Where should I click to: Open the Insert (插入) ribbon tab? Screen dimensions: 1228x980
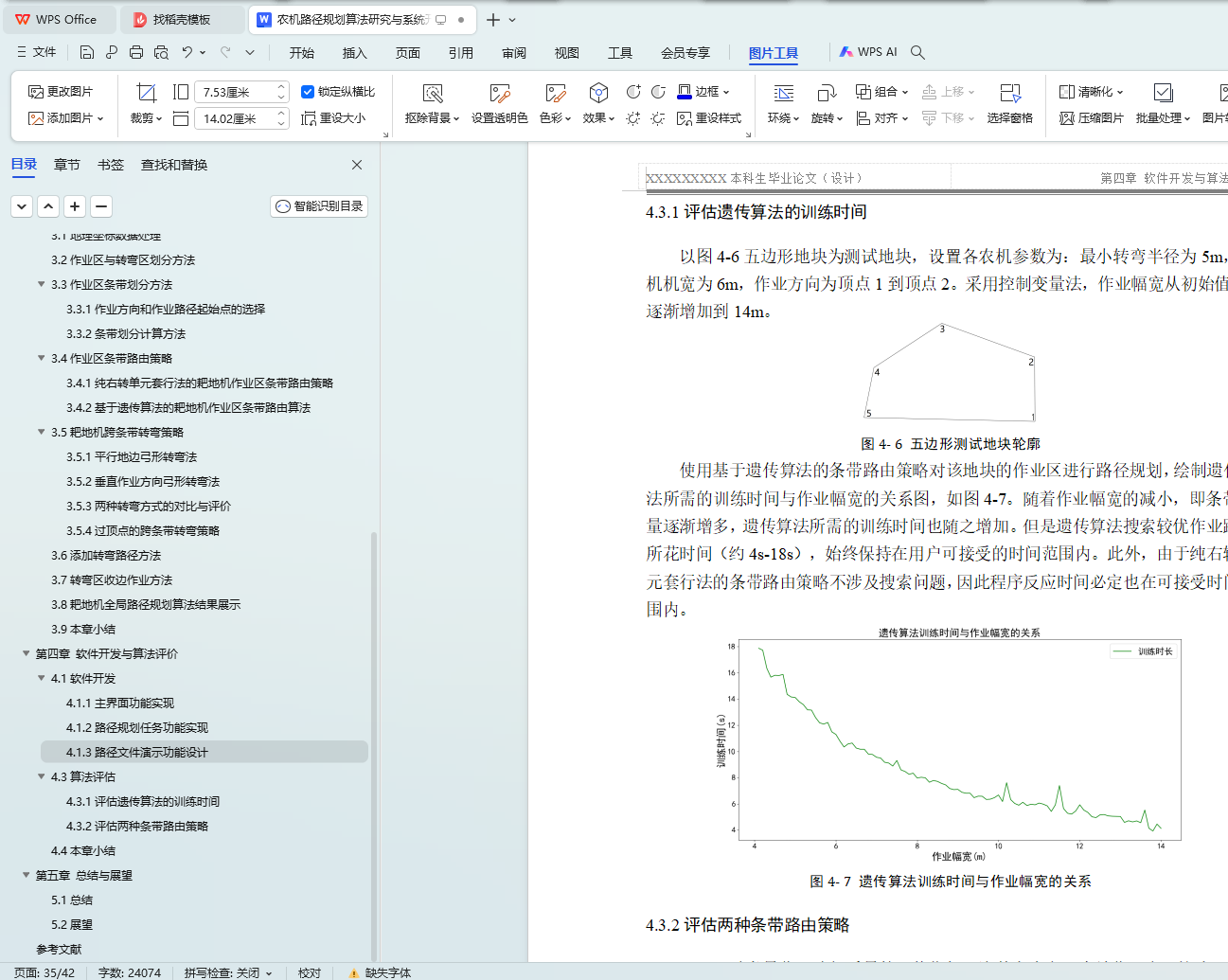(354, 53)
